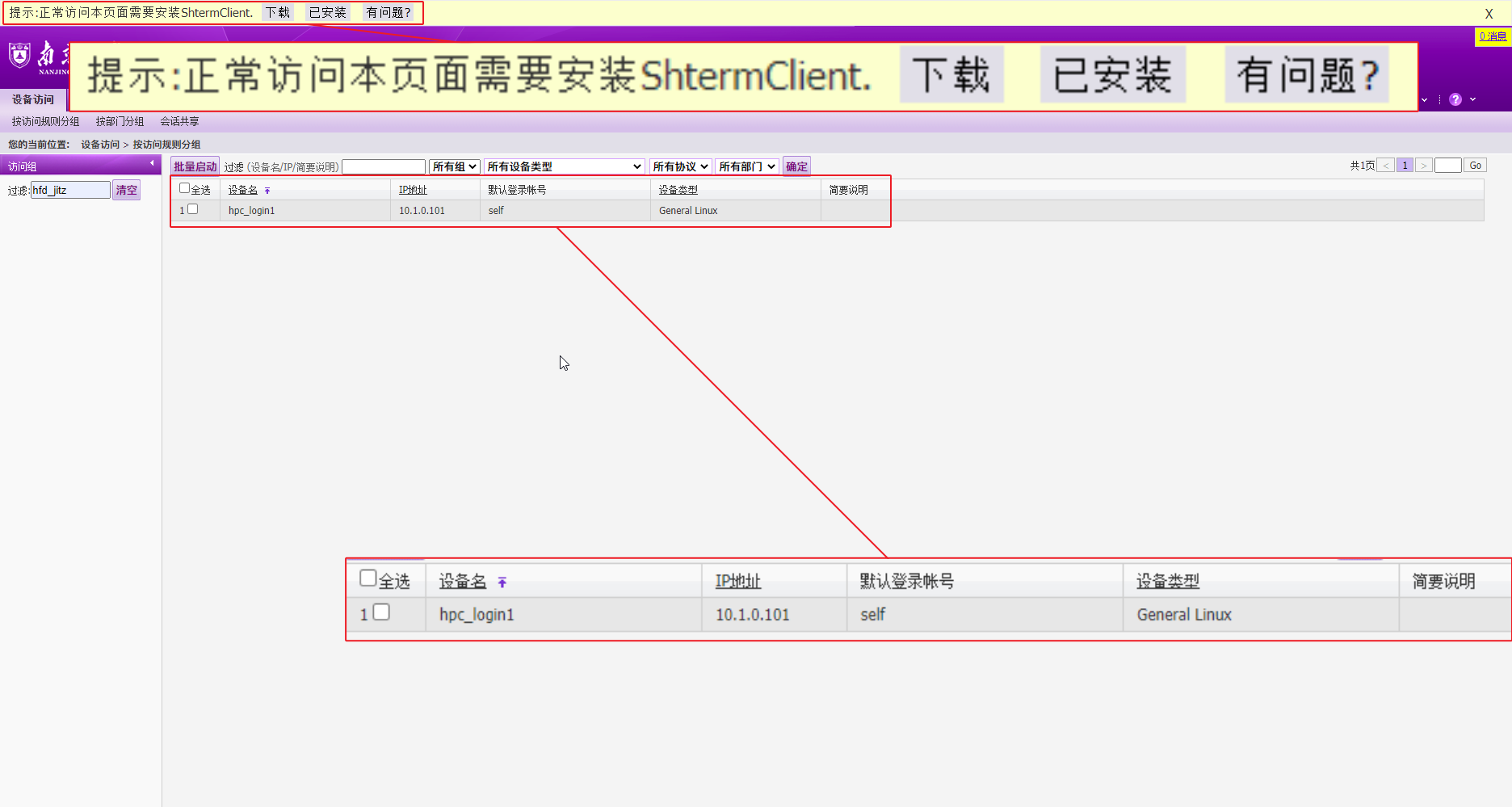Click the Go pagination button
Image resolution: width=1512 pixels, height=807 pixels.
(1476, 166)
